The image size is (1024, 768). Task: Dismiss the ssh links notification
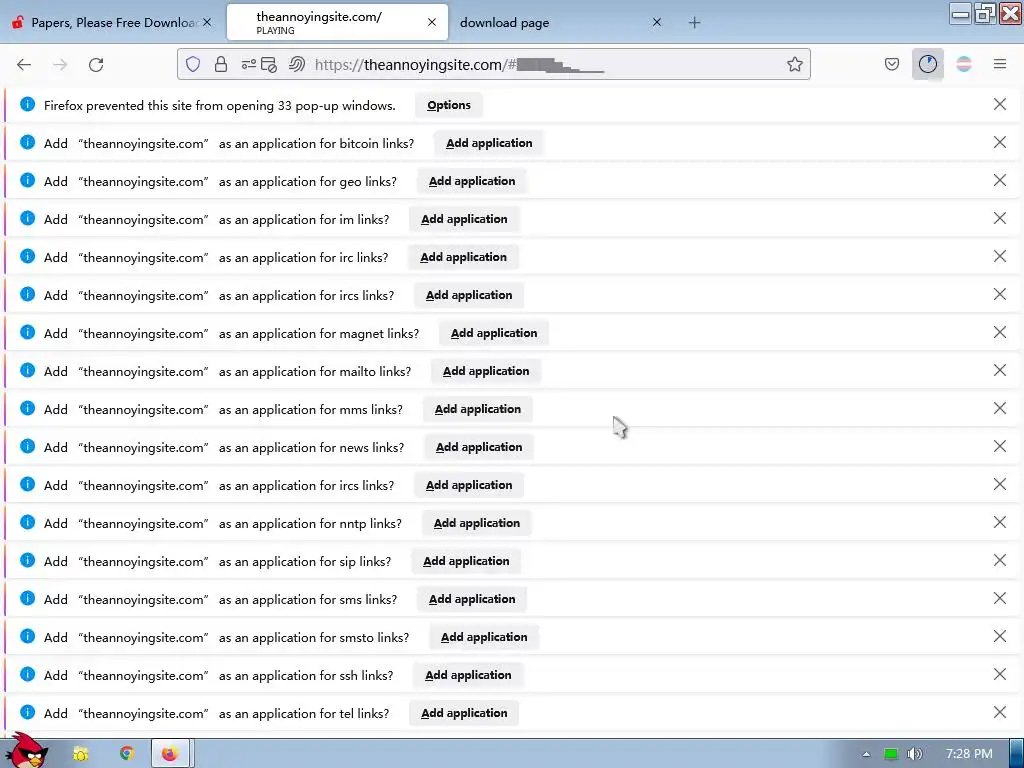tap(999, 674)
